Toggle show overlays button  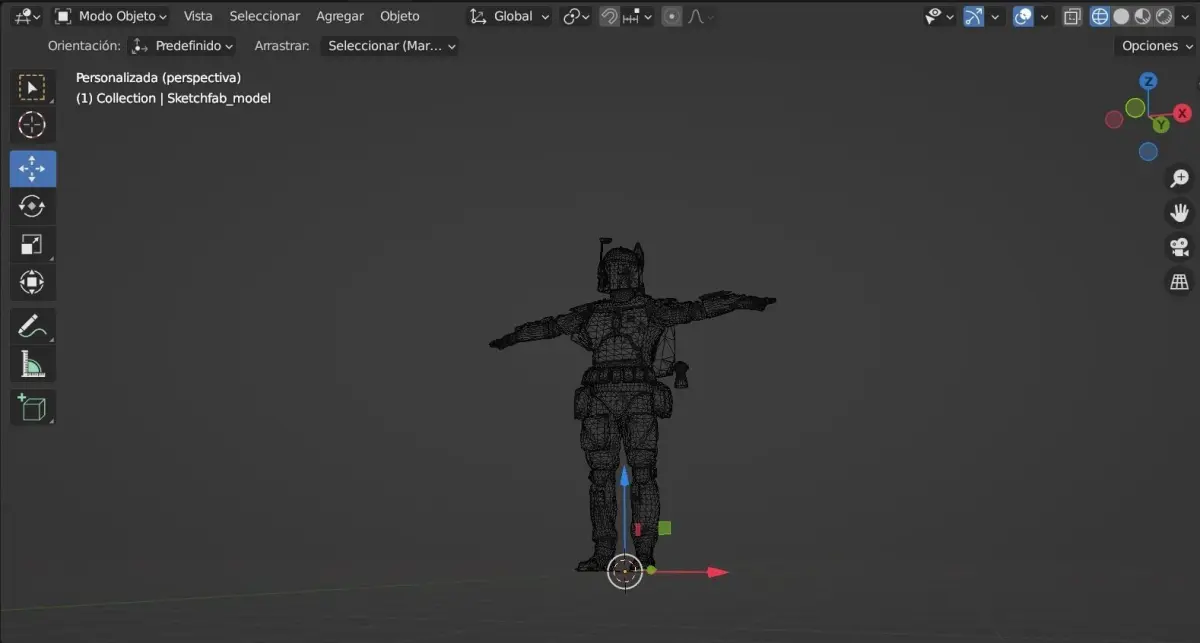(x=1023, y=16)
